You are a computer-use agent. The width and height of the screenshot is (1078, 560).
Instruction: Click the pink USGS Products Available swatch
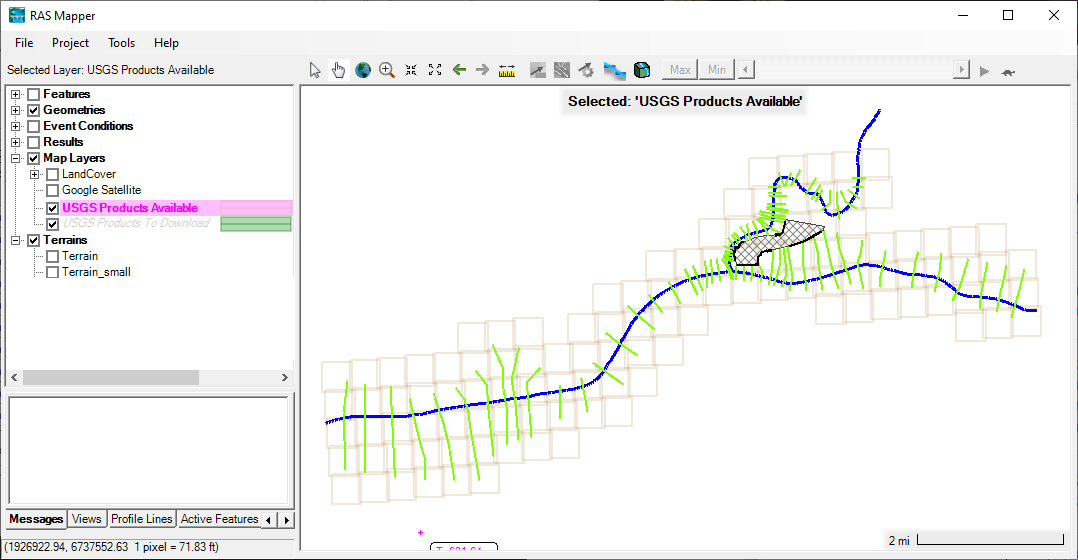tap(256, 208)
